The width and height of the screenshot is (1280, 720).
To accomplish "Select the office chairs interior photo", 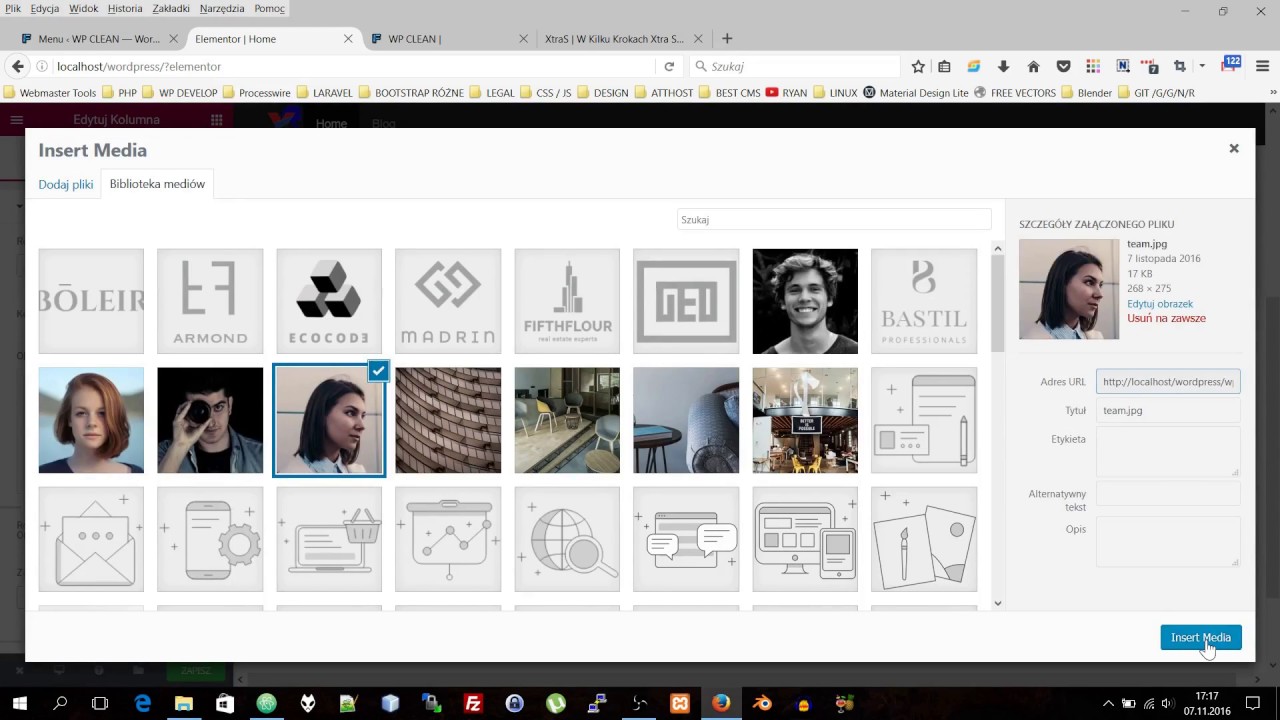I will click(x=567, y=420).
